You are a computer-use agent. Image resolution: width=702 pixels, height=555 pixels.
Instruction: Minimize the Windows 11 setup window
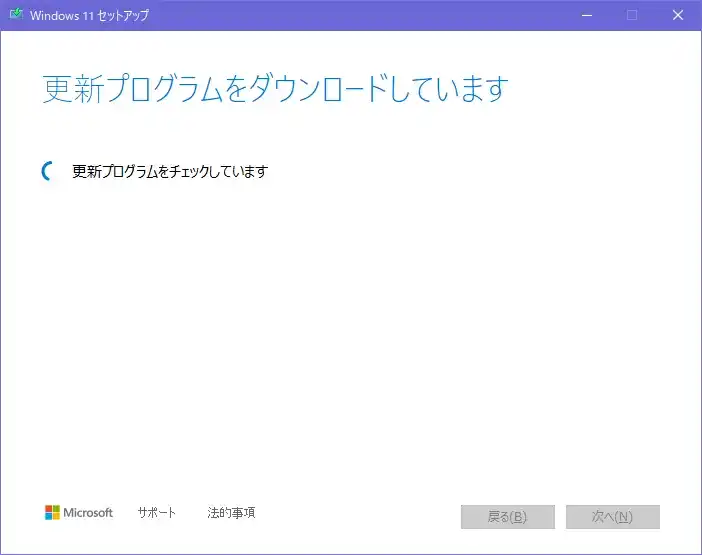(586, 15)
